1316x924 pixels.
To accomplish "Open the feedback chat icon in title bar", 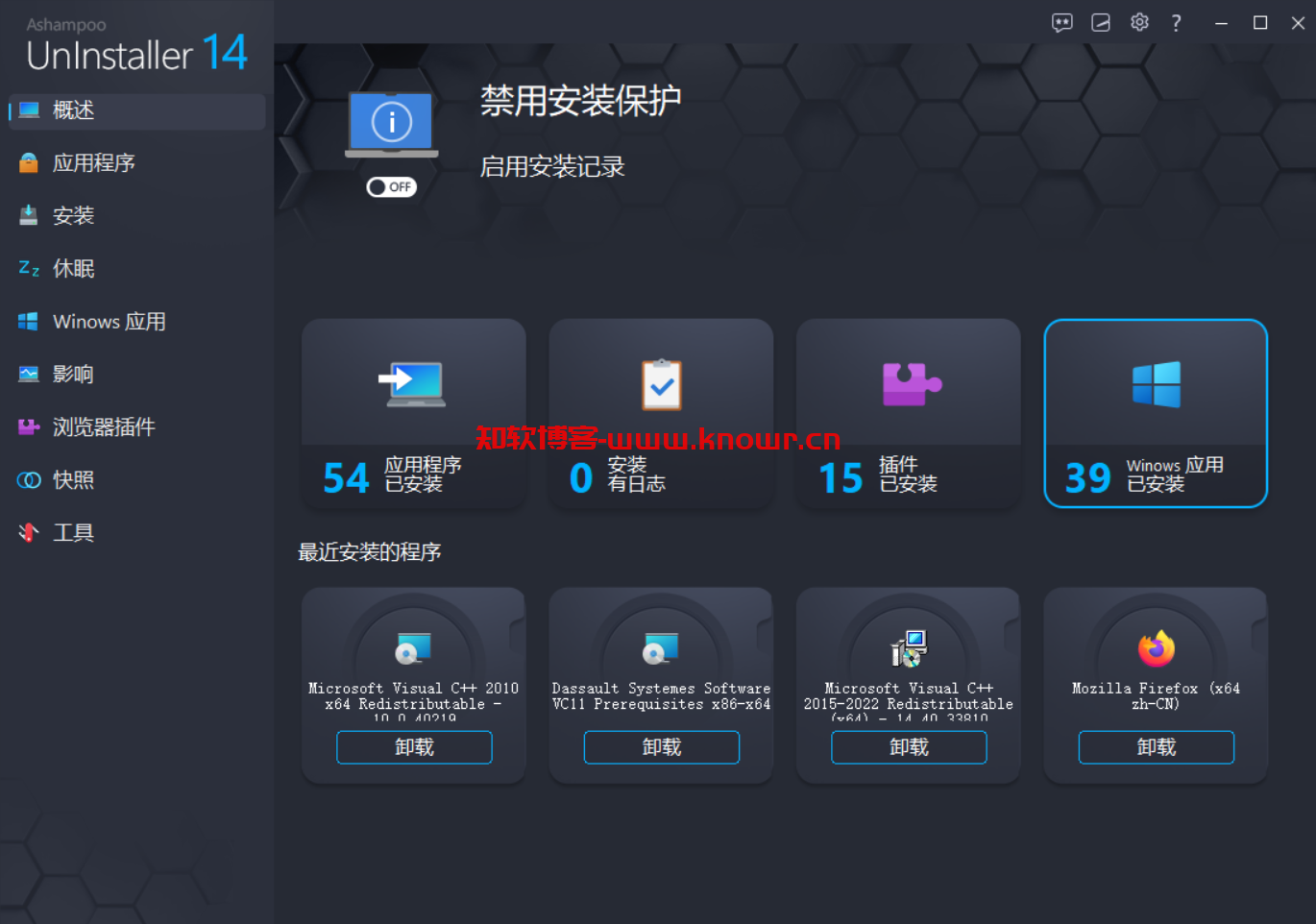I will 1062,23.
